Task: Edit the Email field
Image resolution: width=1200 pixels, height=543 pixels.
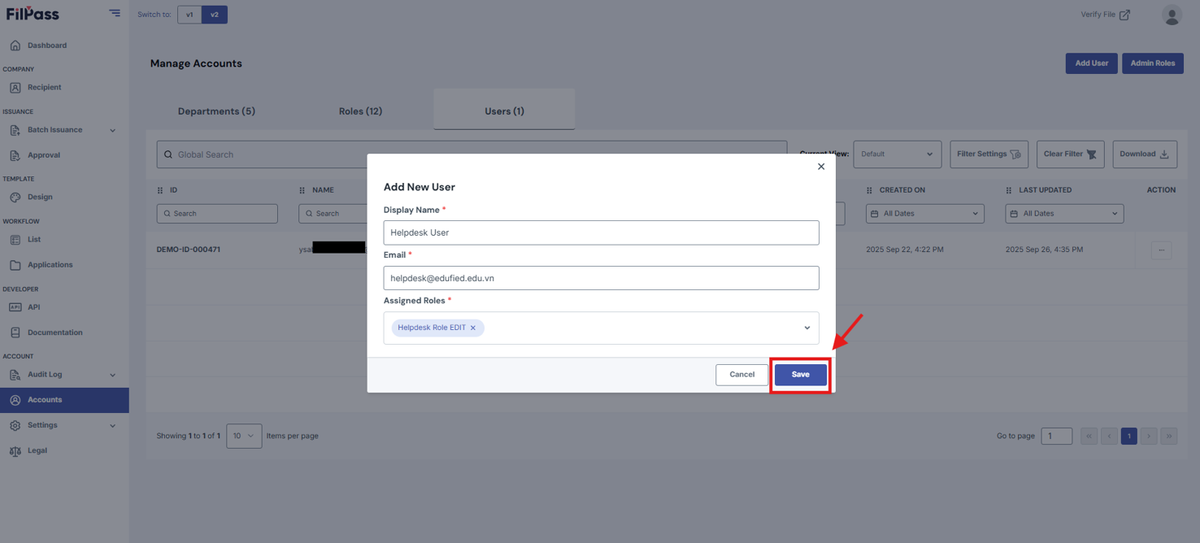Action: [x=601, y=278]
